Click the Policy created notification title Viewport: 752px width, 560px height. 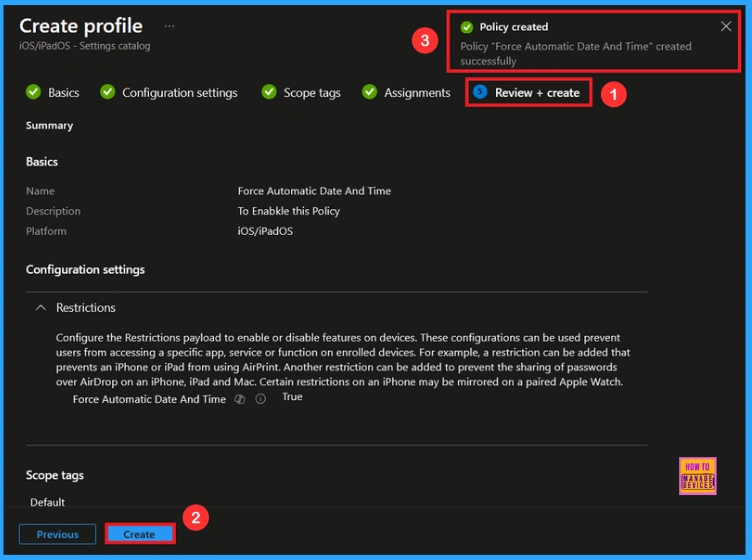tap(514, 27)
